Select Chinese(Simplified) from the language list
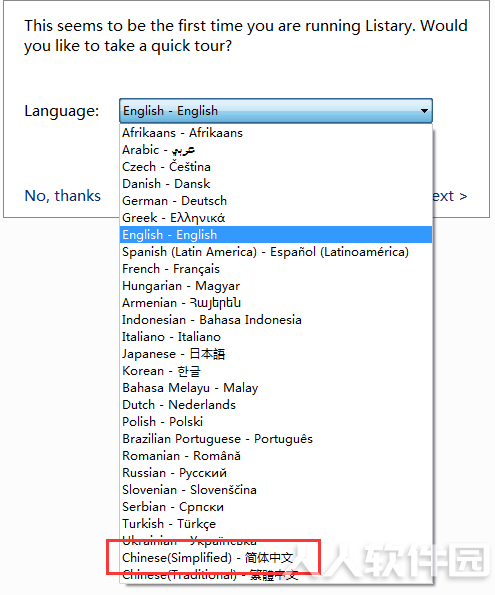495x595 pixels. (276, 557)
